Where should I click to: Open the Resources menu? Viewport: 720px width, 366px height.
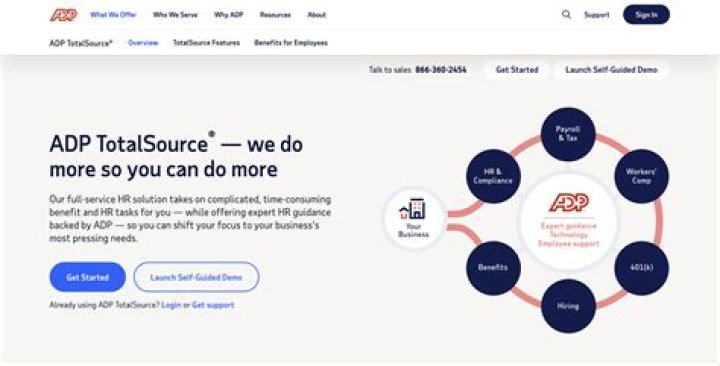tap(275, 15)
